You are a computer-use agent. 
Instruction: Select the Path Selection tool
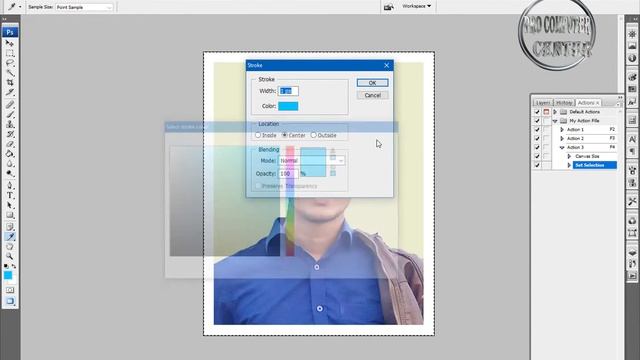10,205
